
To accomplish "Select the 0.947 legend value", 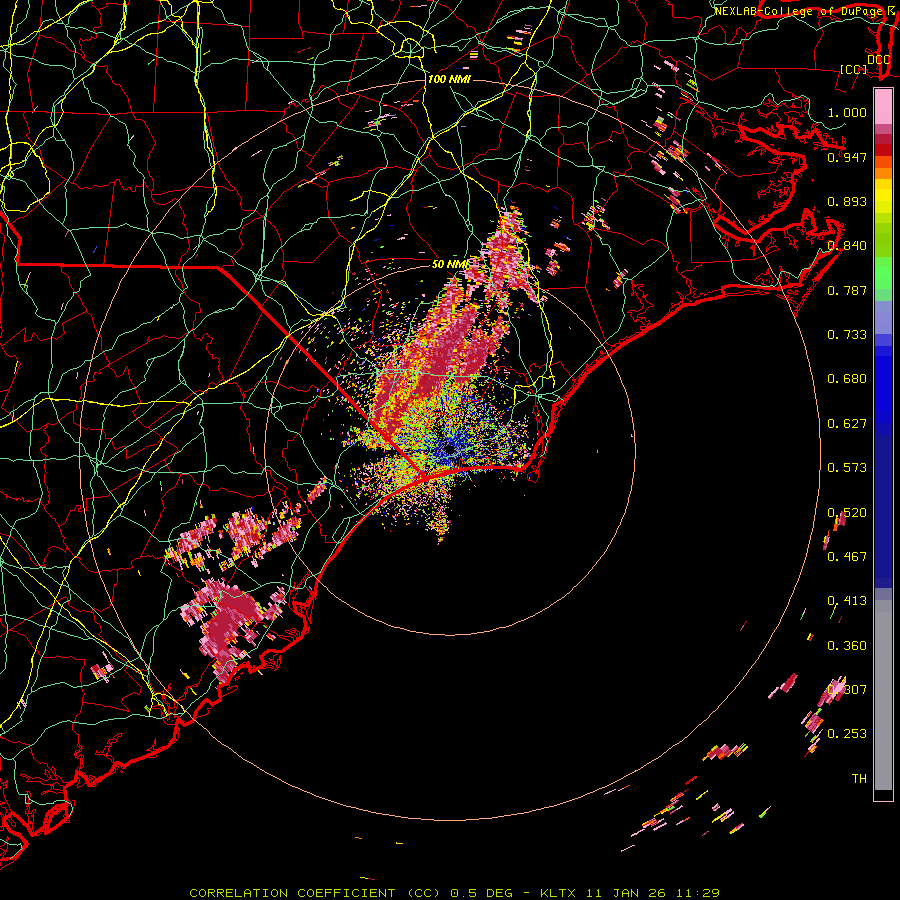I will click(x=847, y=157).
